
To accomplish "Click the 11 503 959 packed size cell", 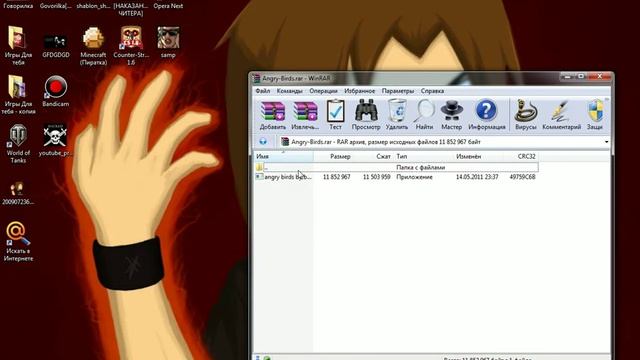I will [376, 177].
